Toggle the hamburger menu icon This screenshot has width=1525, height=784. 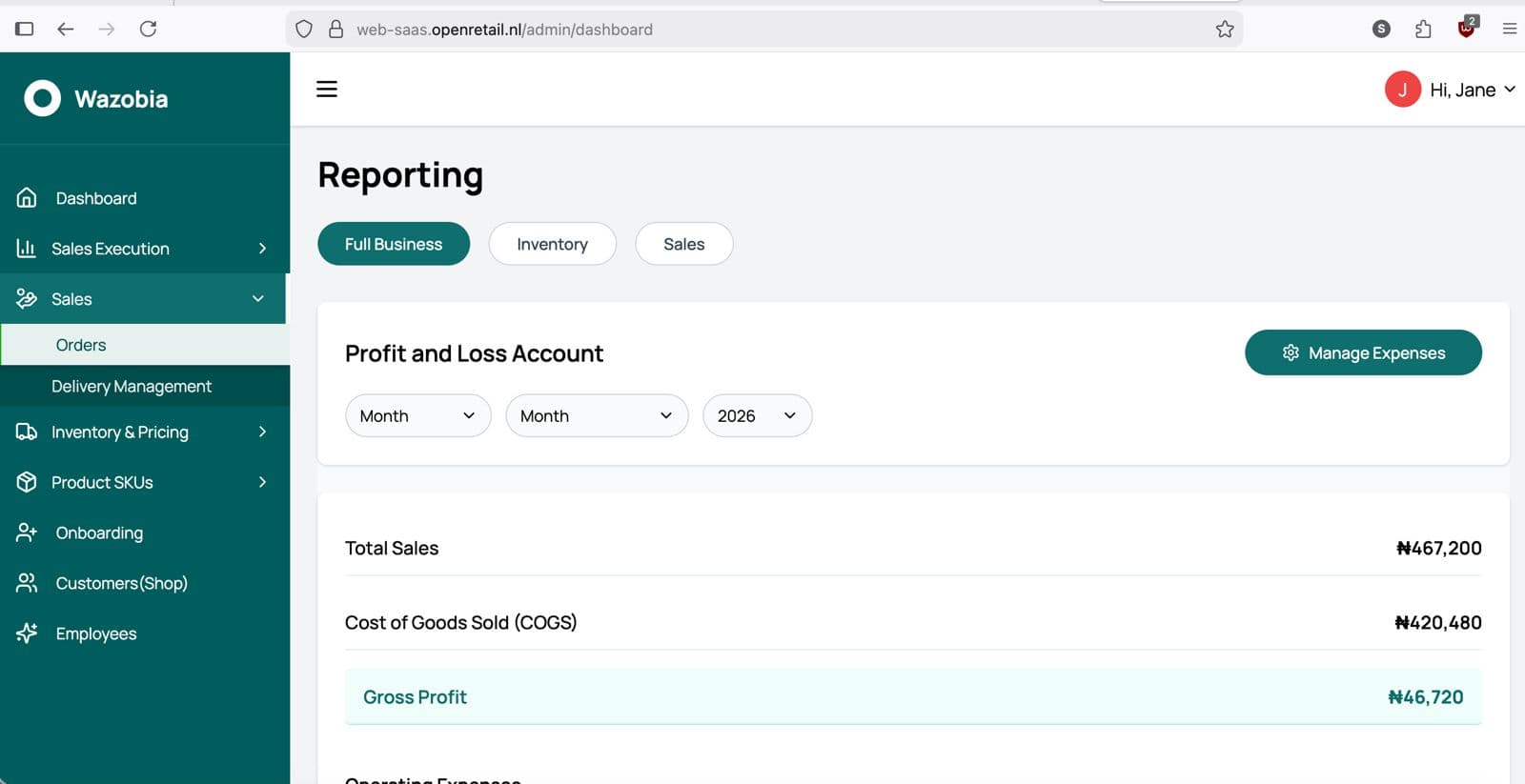coord(327,90)
